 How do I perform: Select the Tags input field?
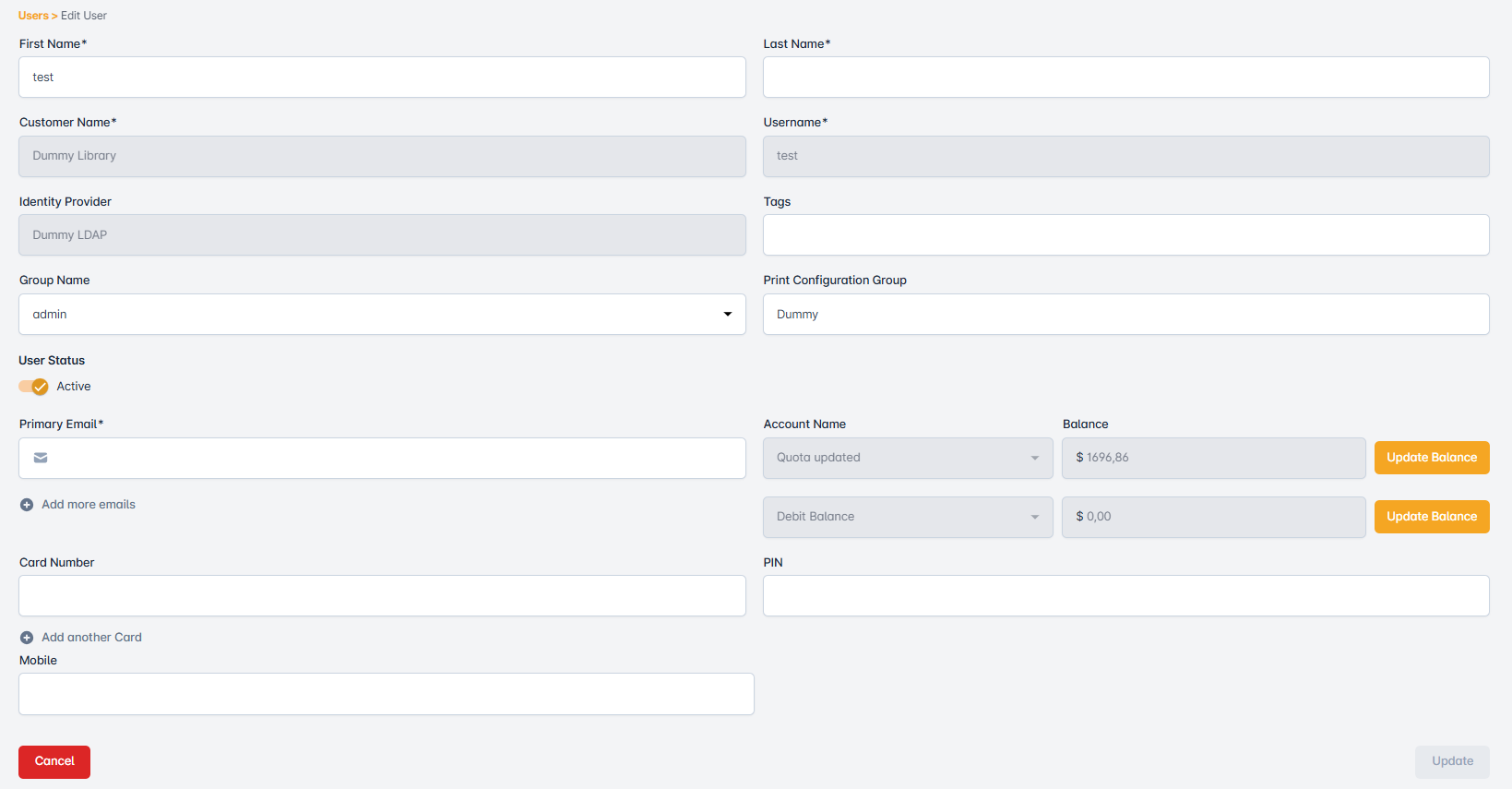[x=1125, y=235]
